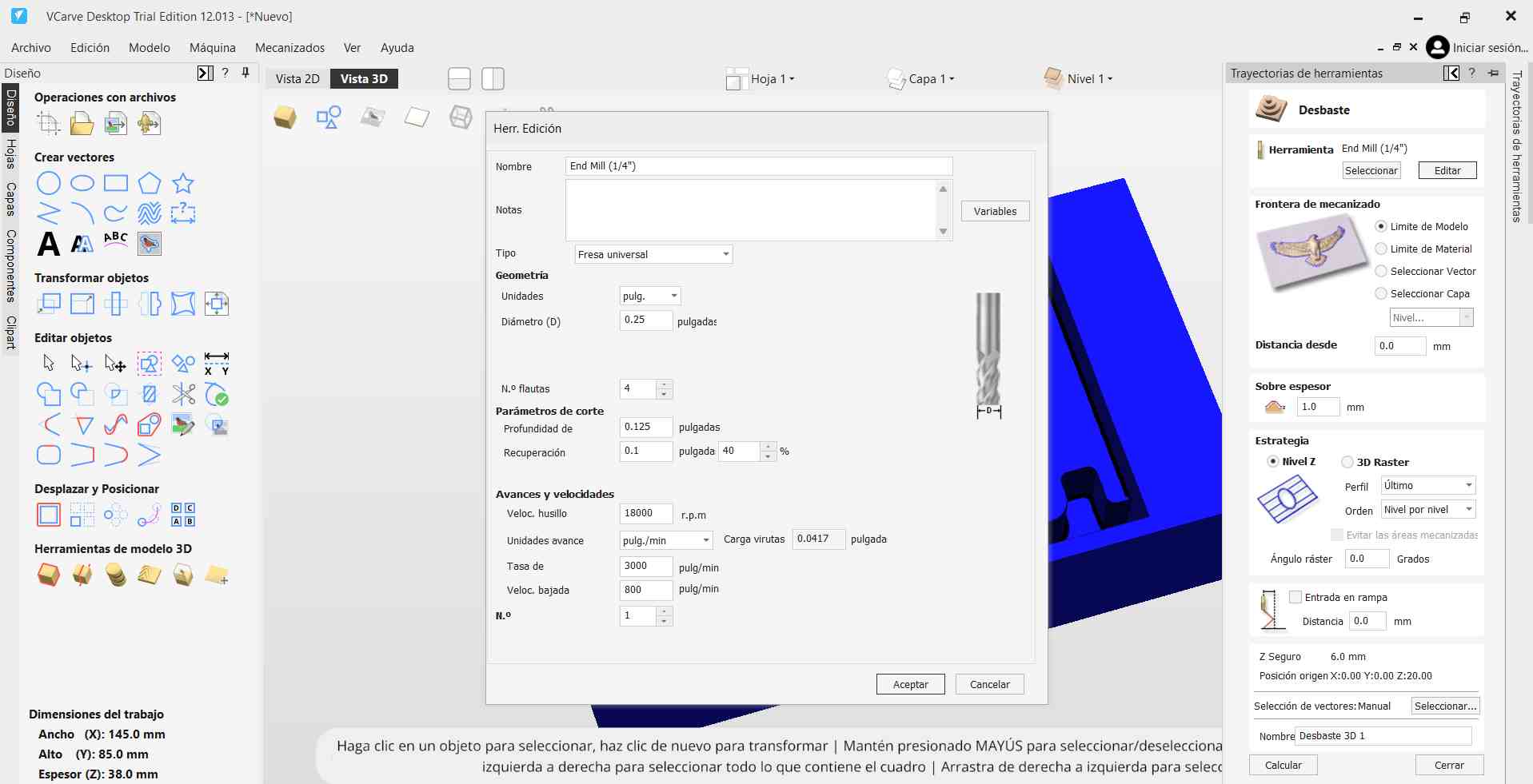Pick the draw star tool
Viewport: 1533px width, 784px height.
[183, 183]
